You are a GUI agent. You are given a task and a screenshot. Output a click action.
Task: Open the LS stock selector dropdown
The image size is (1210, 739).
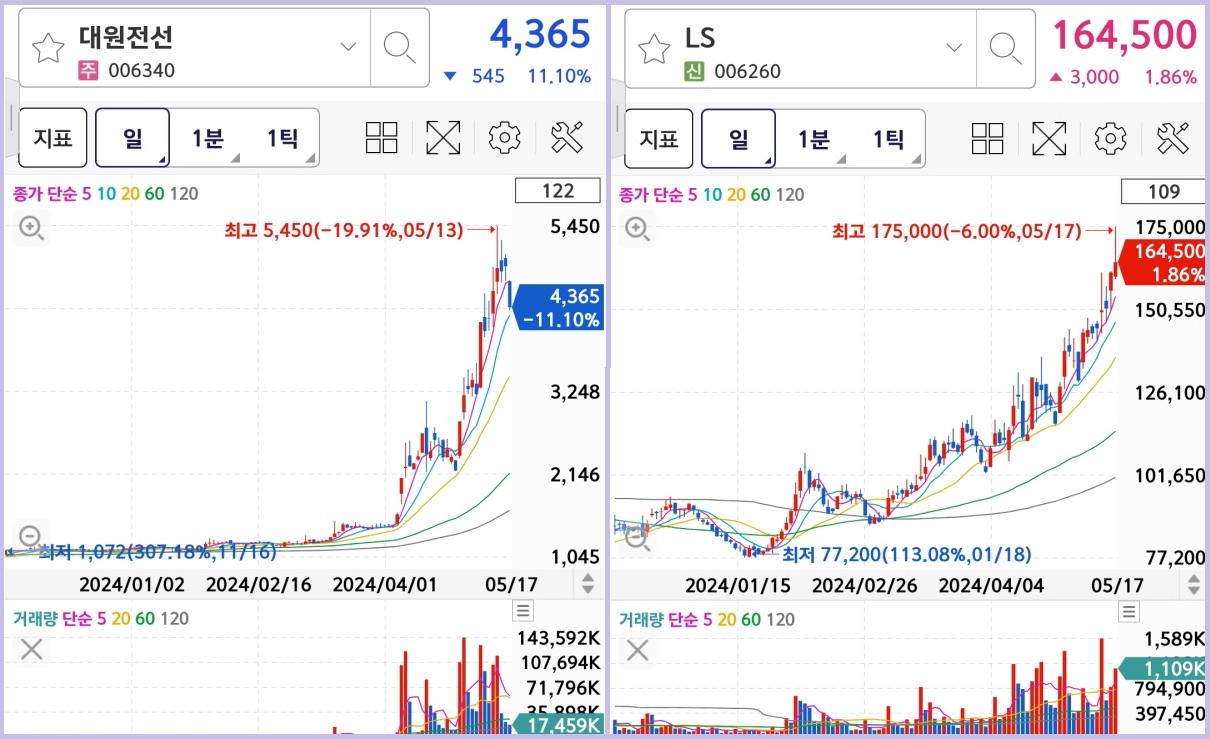coord(953,46)
